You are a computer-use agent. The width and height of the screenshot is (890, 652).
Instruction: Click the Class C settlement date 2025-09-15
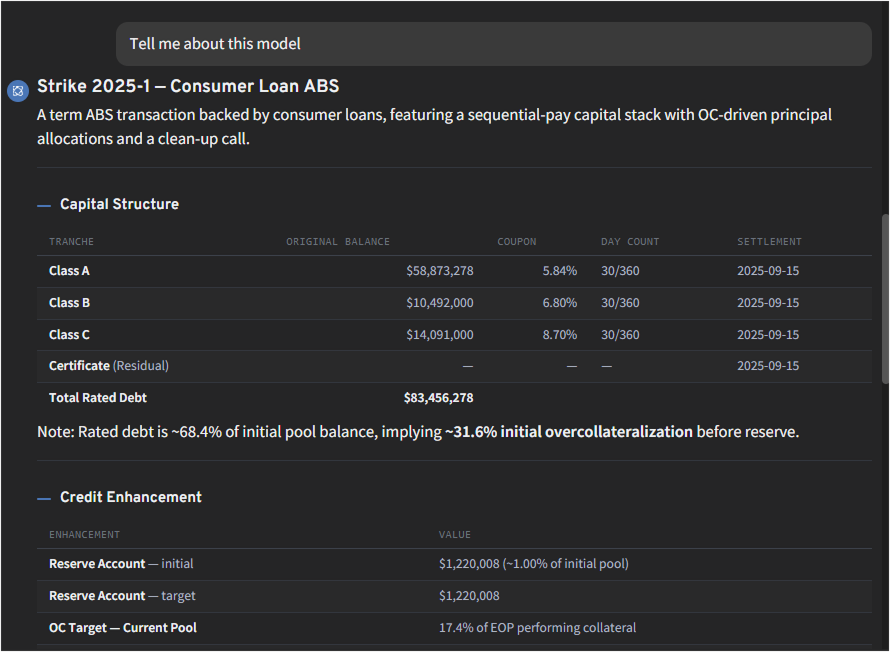(768, 335)
